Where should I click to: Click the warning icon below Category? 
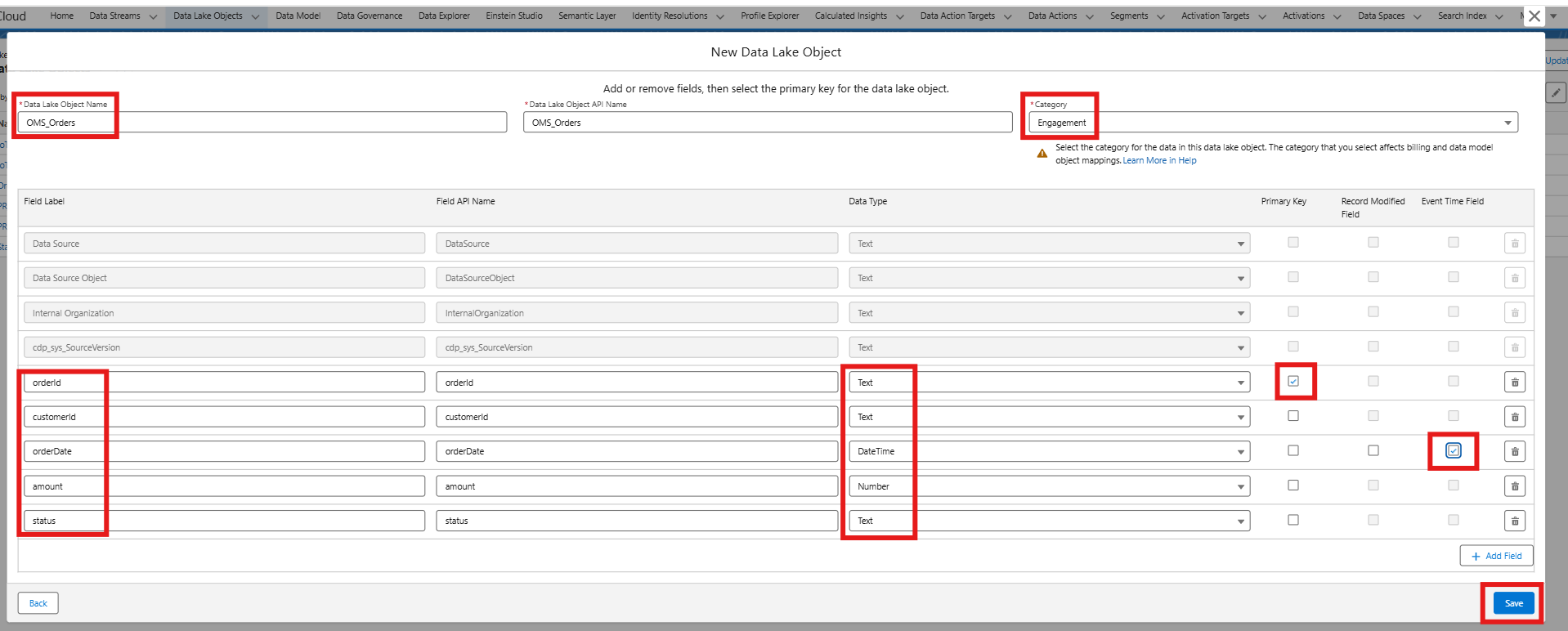[1042, 154]
